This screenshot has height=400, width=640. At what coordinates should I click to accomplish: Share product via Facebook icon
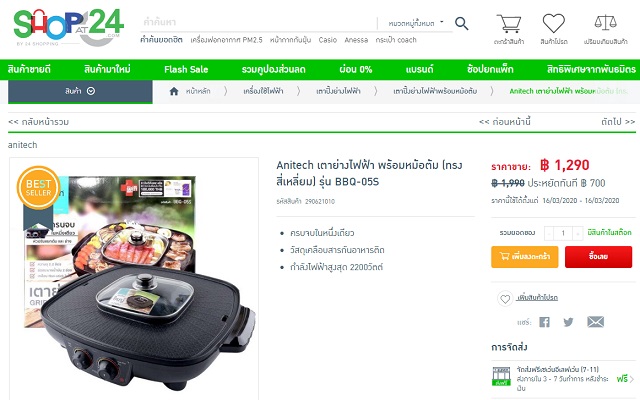point(544,322)
